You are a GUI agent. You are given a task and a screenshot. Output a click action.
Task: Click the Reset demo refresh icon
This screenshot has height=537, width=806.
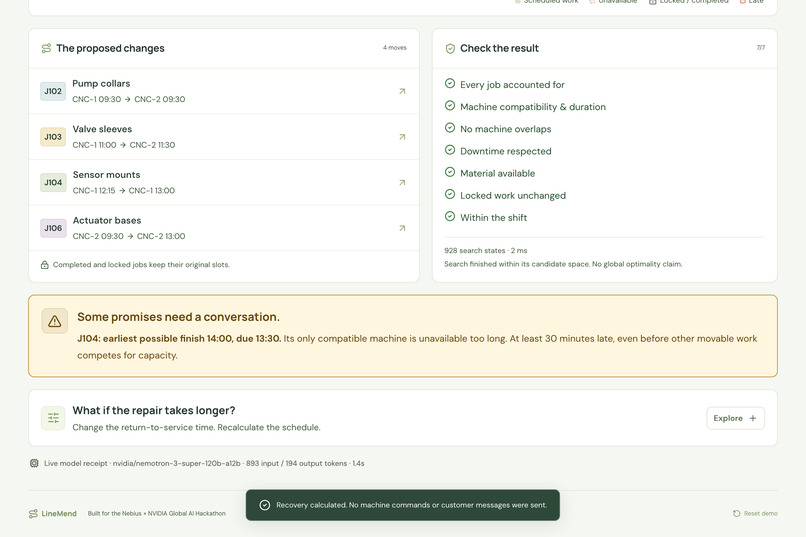click(x=737, y=513)
